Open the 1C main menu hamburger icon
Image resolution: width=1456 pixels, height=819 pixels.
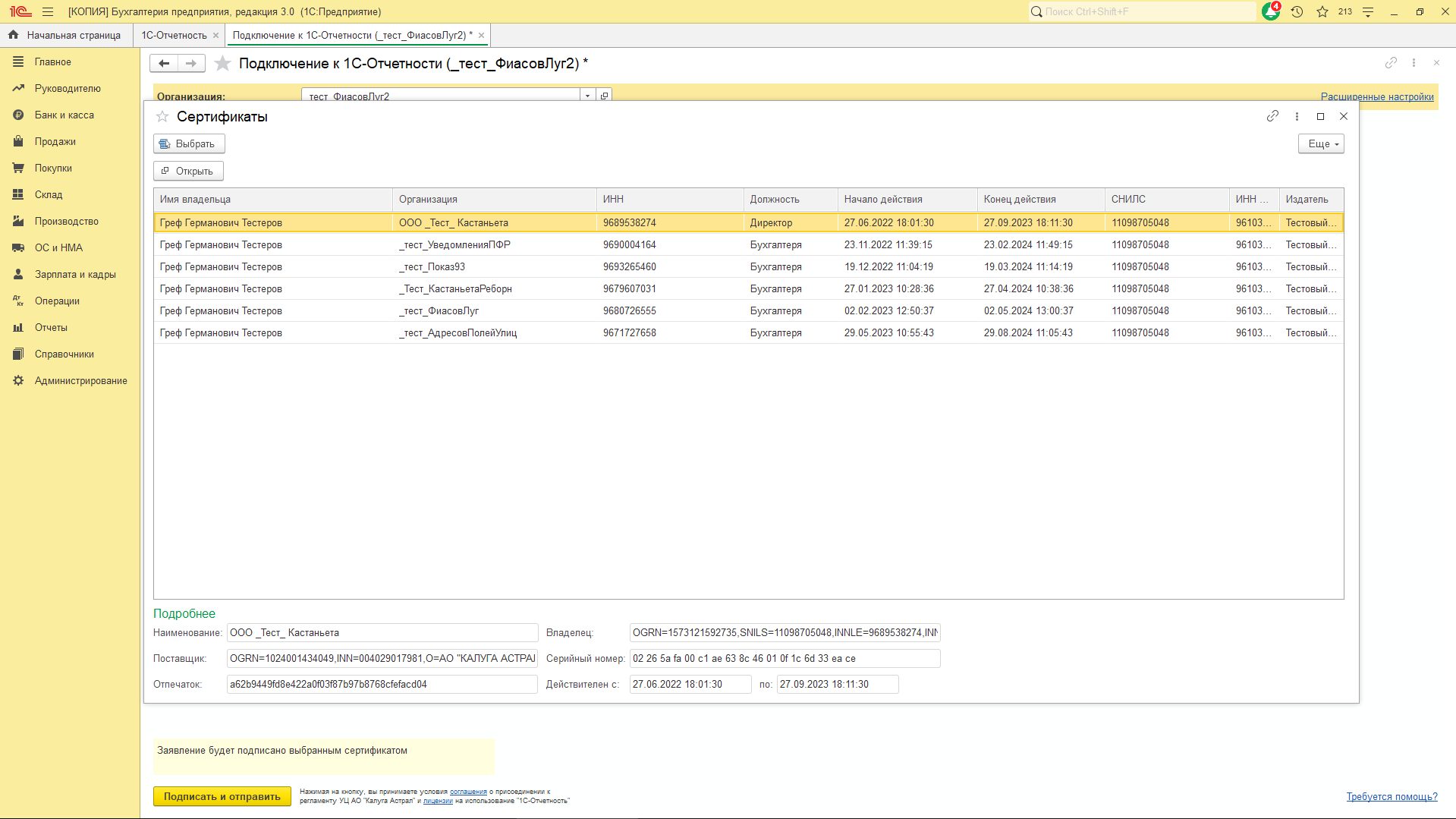48,11
